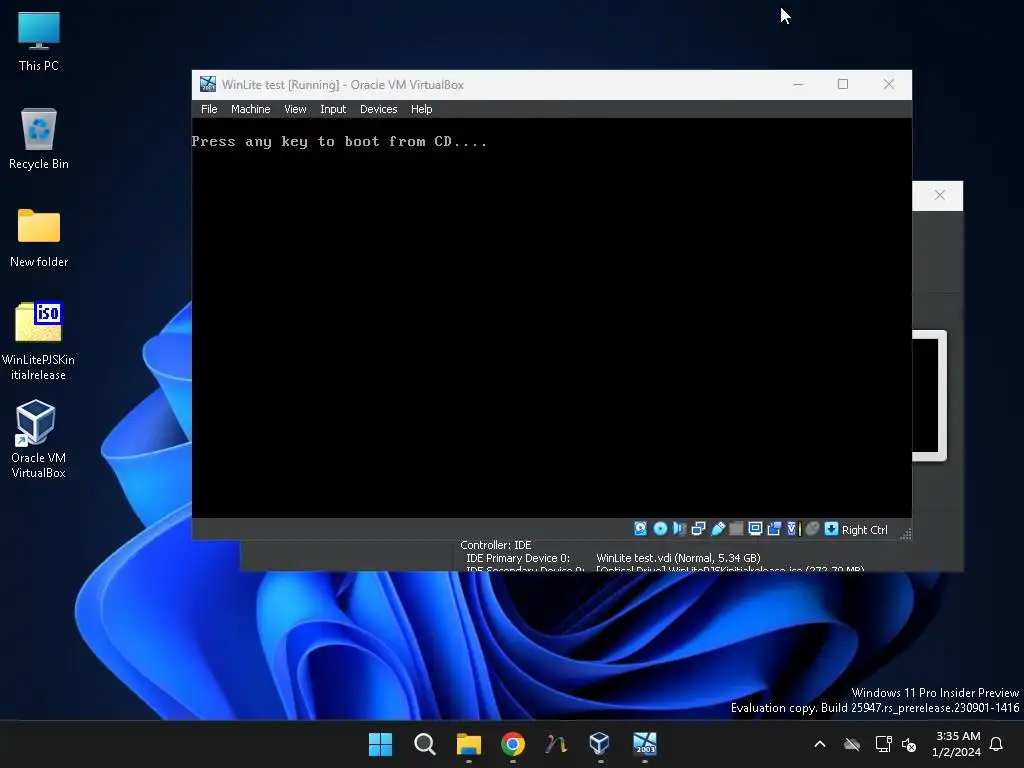The image size is (1024, 768).
Task: Open the File menu
Action: pos(209,109)
